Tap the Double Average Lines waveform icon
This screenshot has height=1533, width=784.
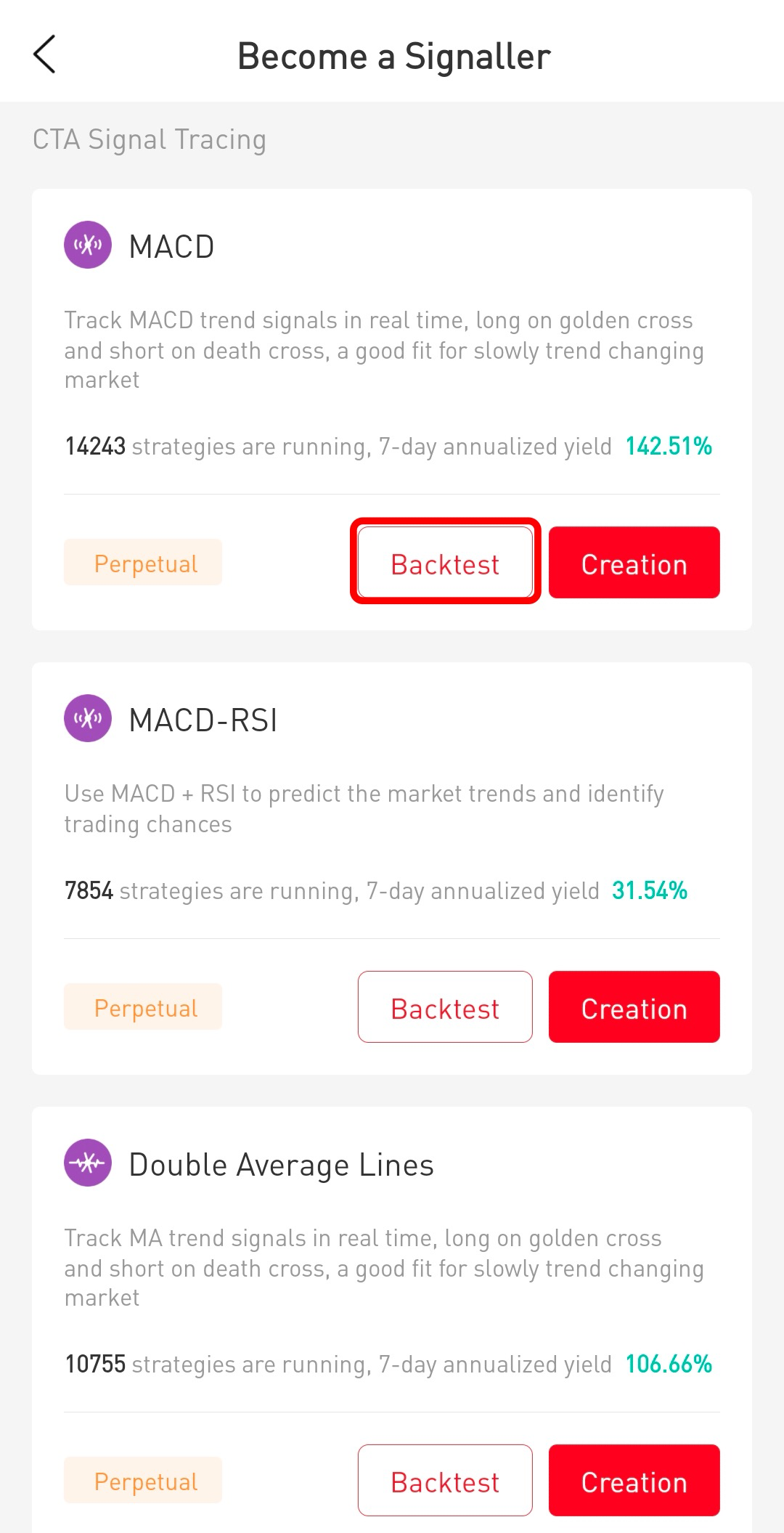pyautogui.click(x=88, y=1163)
